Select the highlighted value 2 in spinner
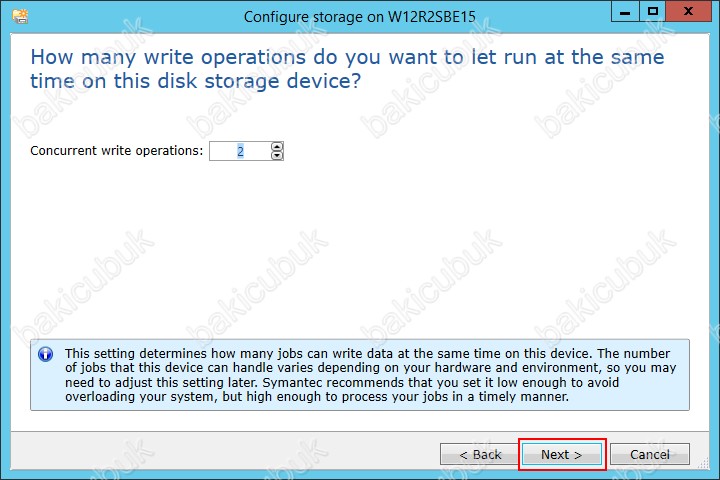720x480 pixels. click(240, 151)
